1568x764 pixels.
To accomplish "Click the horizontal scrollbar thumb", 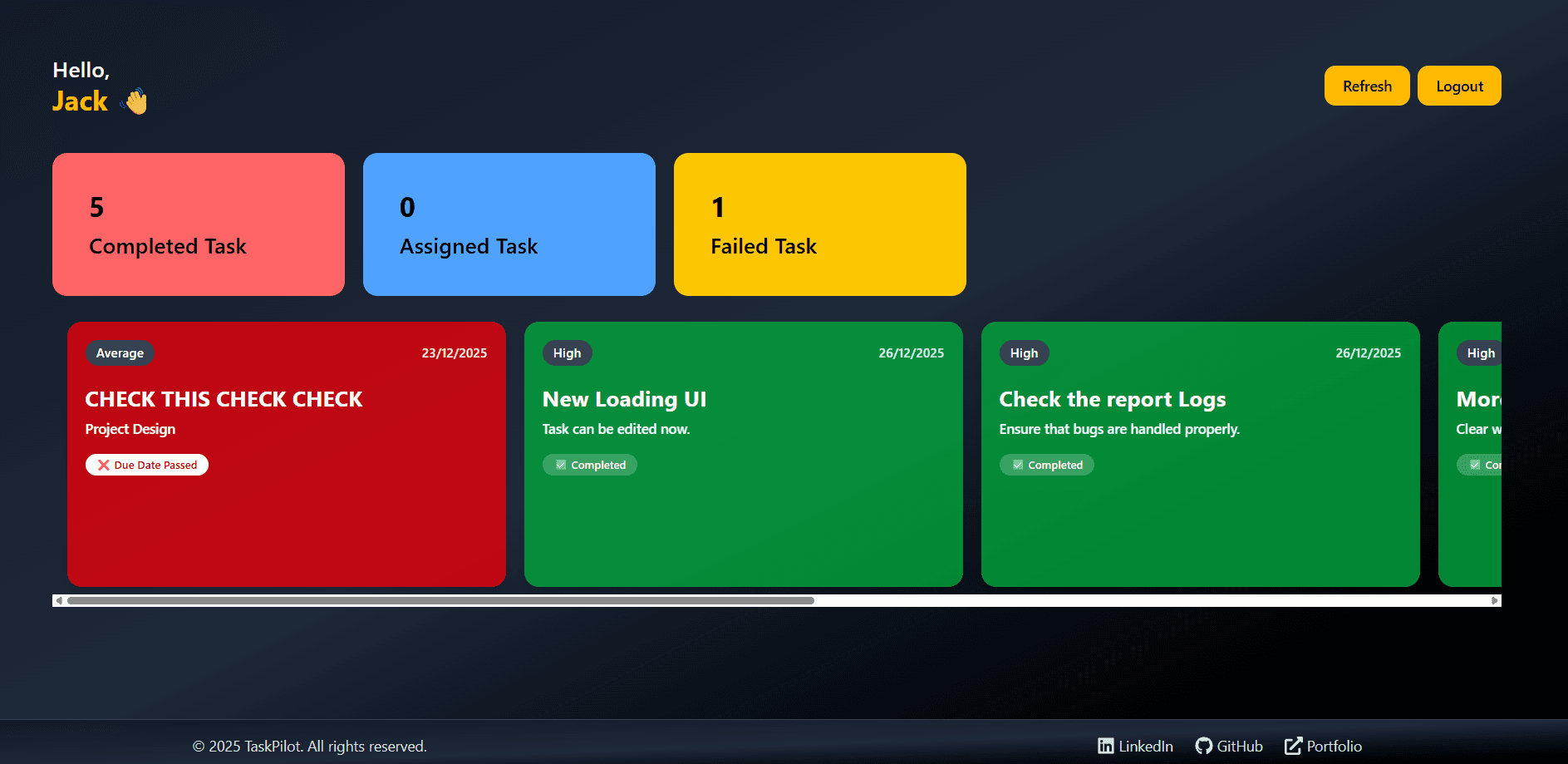I will [440, 600].
